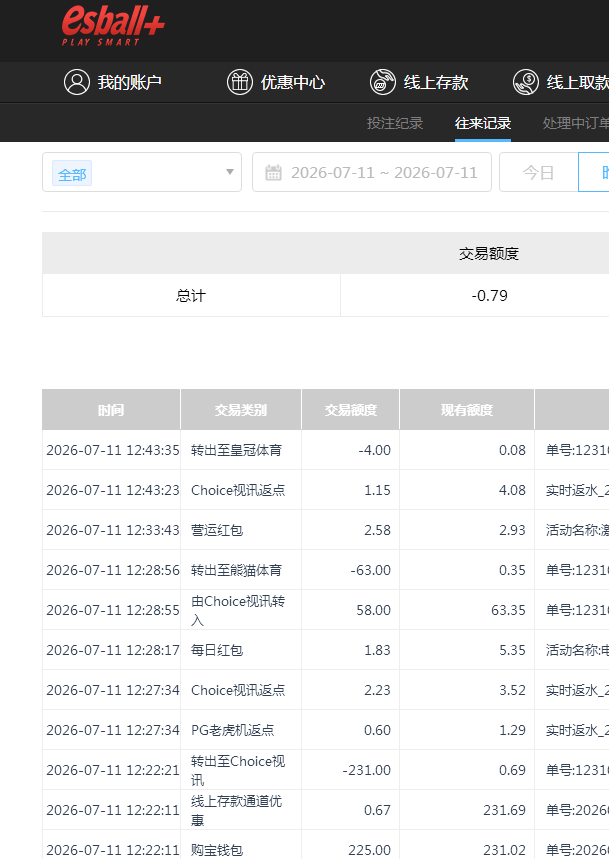
Task: Click the 线上取款 withdrawal icon
Action: click(x=526, y=82)
